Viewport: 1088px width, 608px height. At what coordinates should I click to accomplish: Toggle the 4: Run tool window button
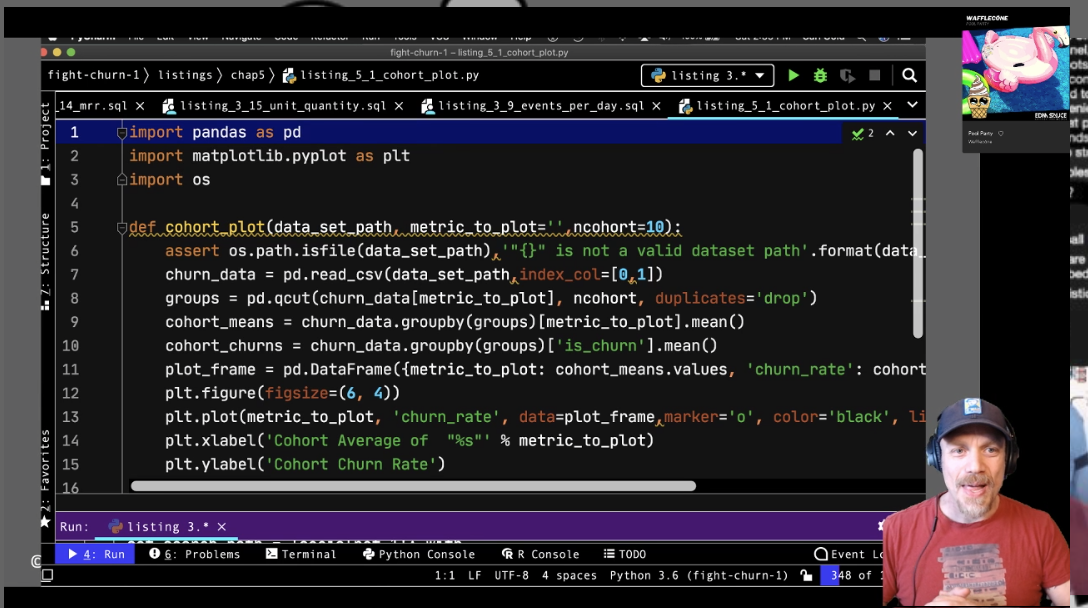[96, 554]
